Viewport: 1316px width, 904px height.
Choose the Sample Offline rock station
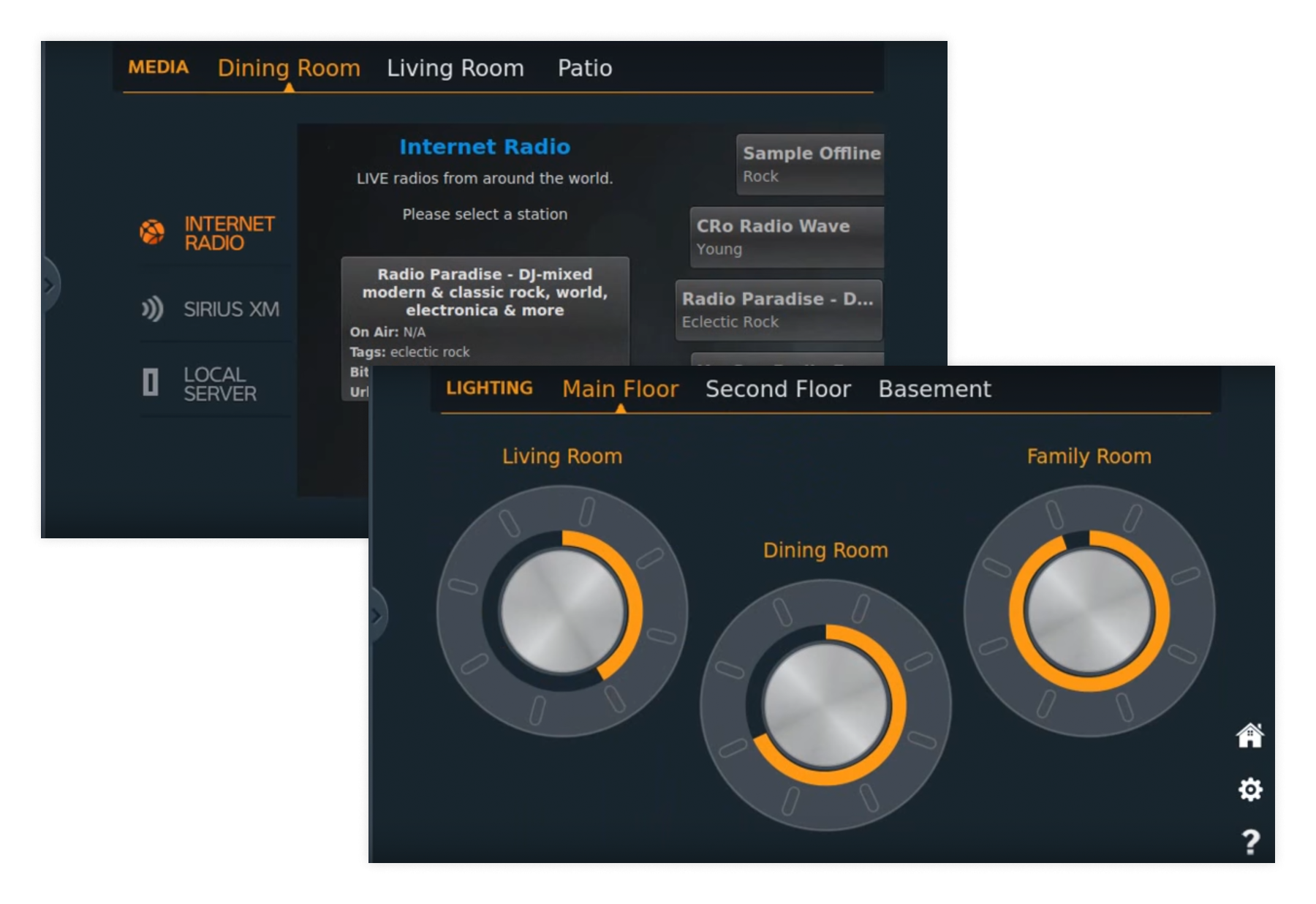(x=810, y=164)
